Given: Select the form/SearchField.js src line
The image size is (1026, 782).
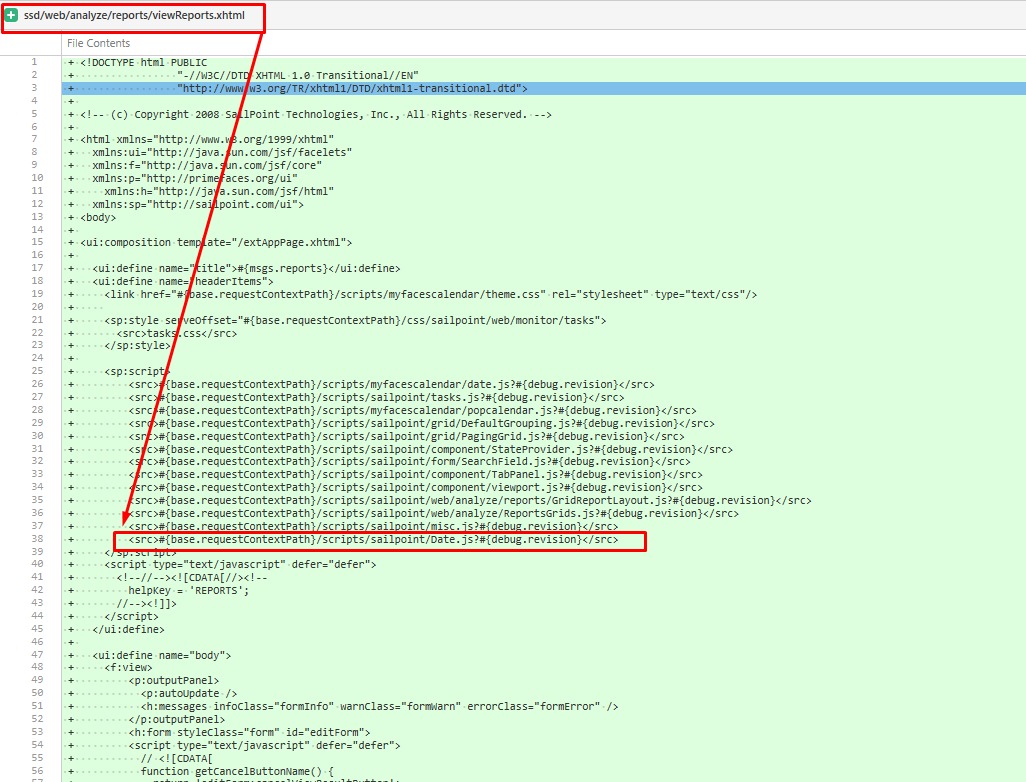Looking at the screenshot, I should point(409,461).
